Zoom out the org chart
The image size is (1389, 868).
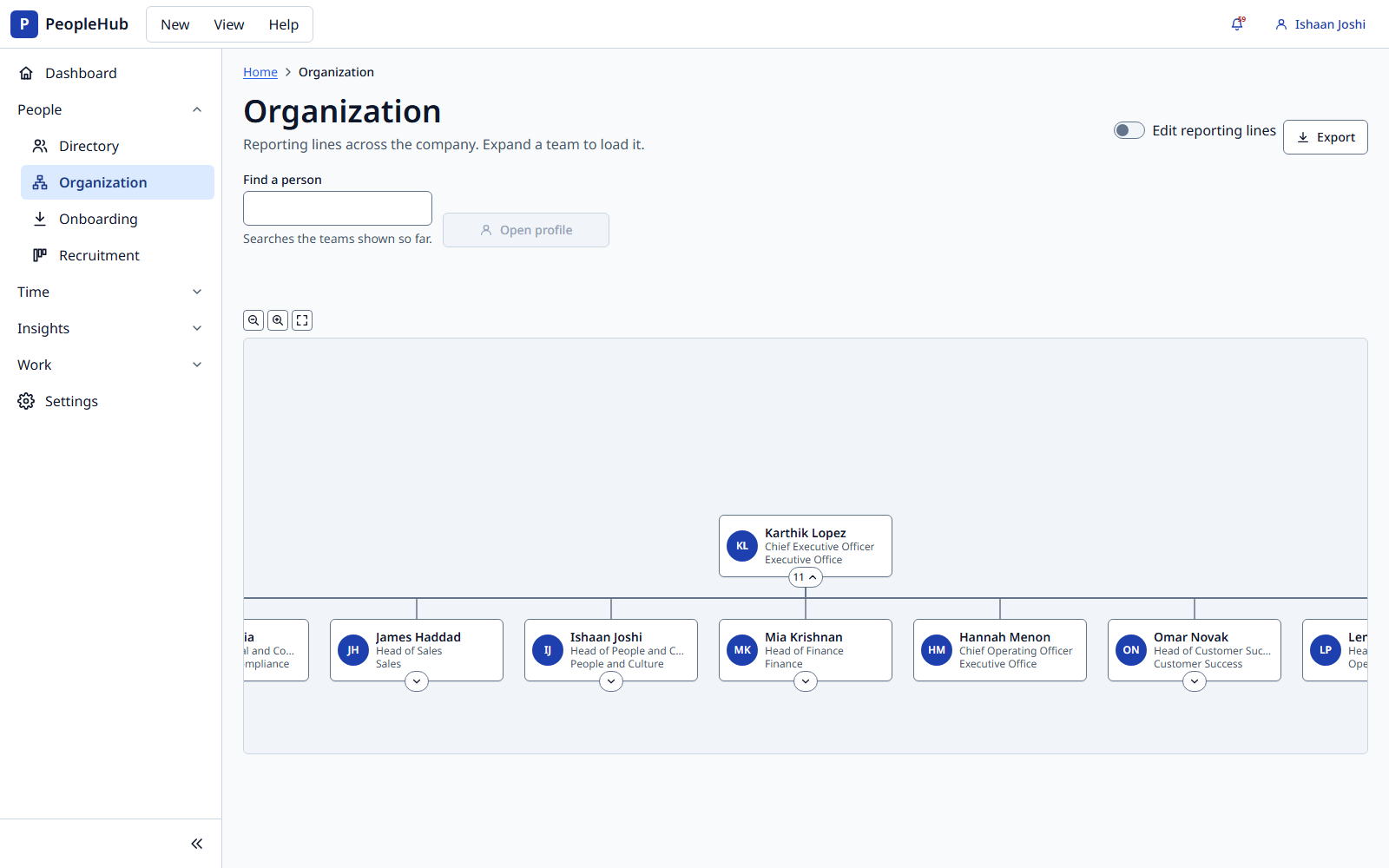[x=253, y=320]
